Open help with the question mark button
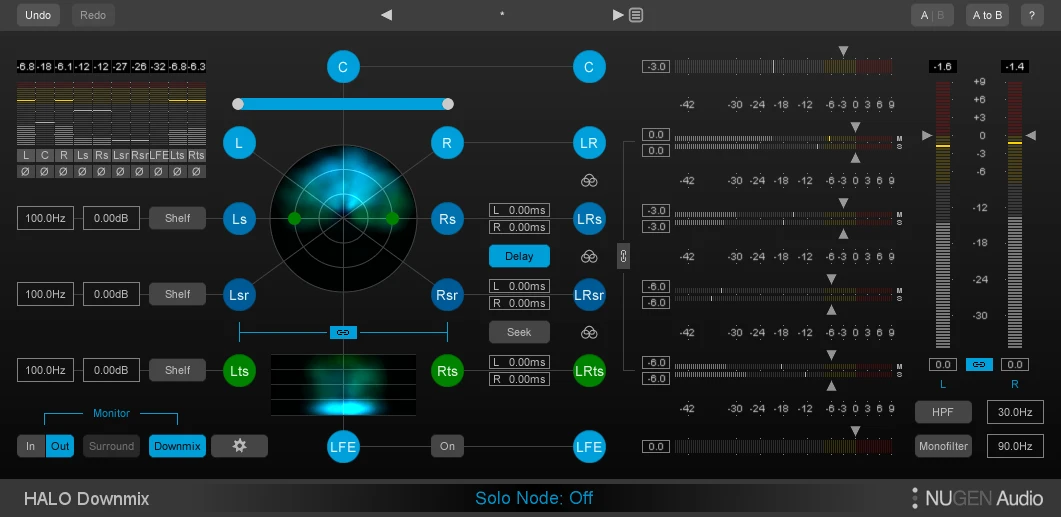The width and height of the screenshot is (1061, 517). [x=1030, y=15]
